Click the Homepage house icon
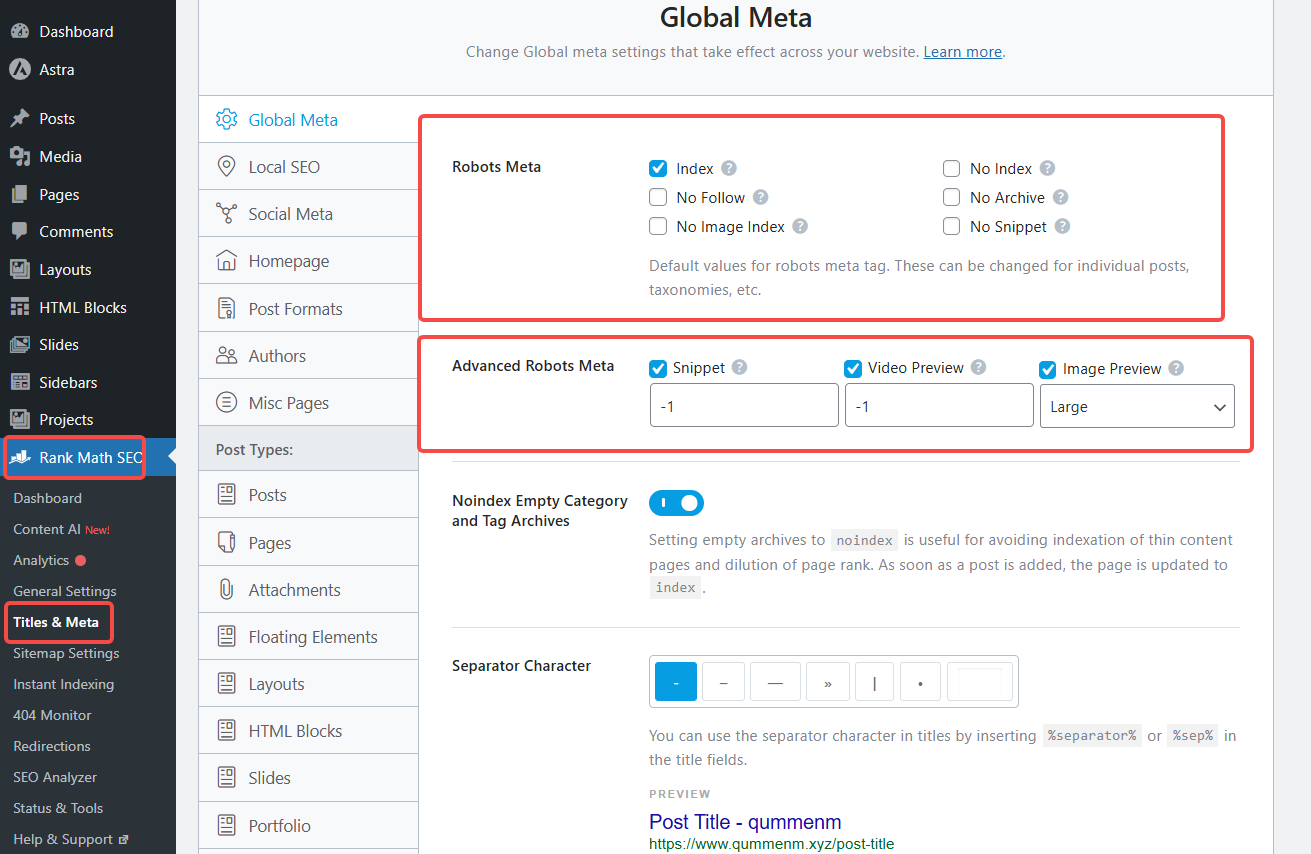 227,261
